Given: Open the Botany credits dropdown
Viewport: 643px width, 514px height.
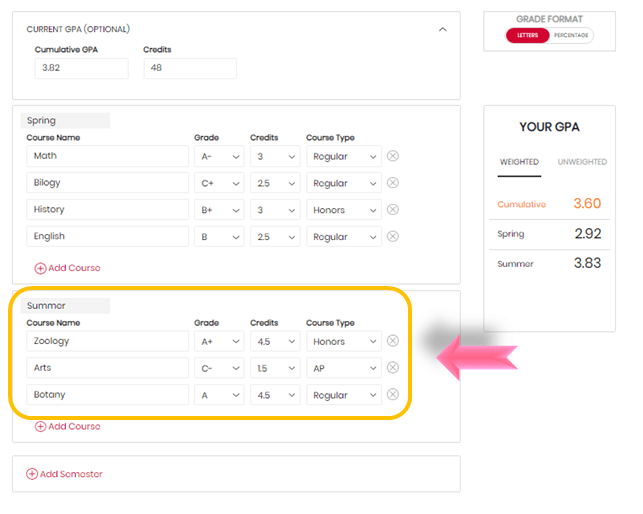Looking at the screenshot, I should tap(275, 395).
